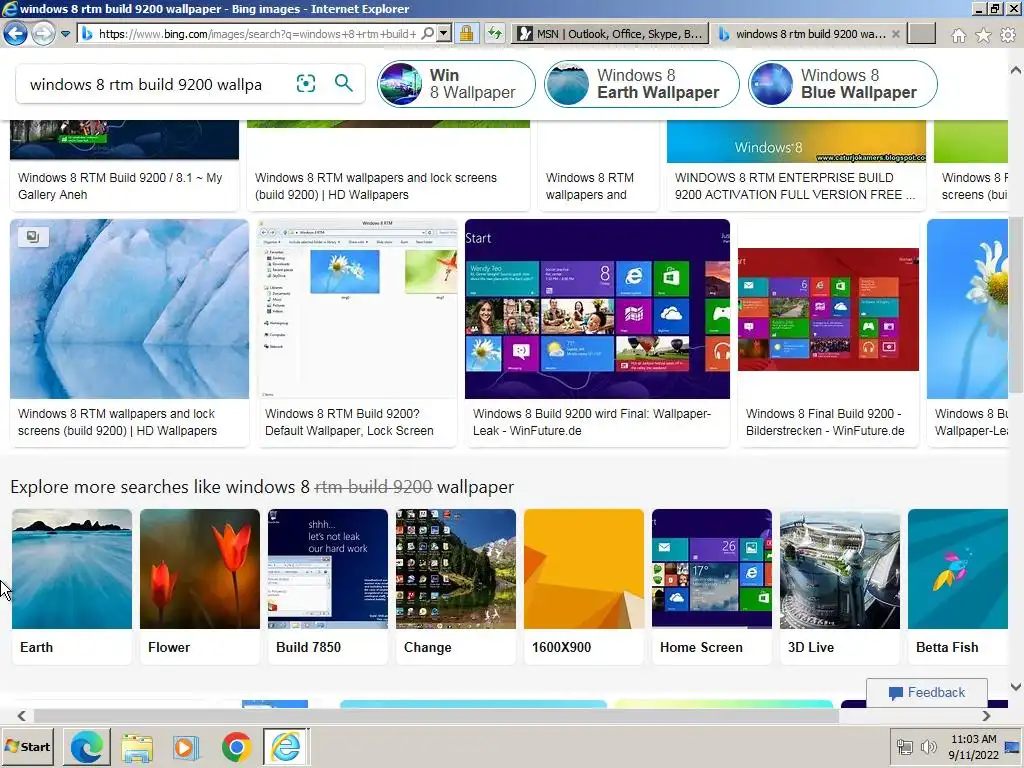Go back with the browser Back arrow
1024x768 pixels.
pyautogui.click(x=15, y=33)
